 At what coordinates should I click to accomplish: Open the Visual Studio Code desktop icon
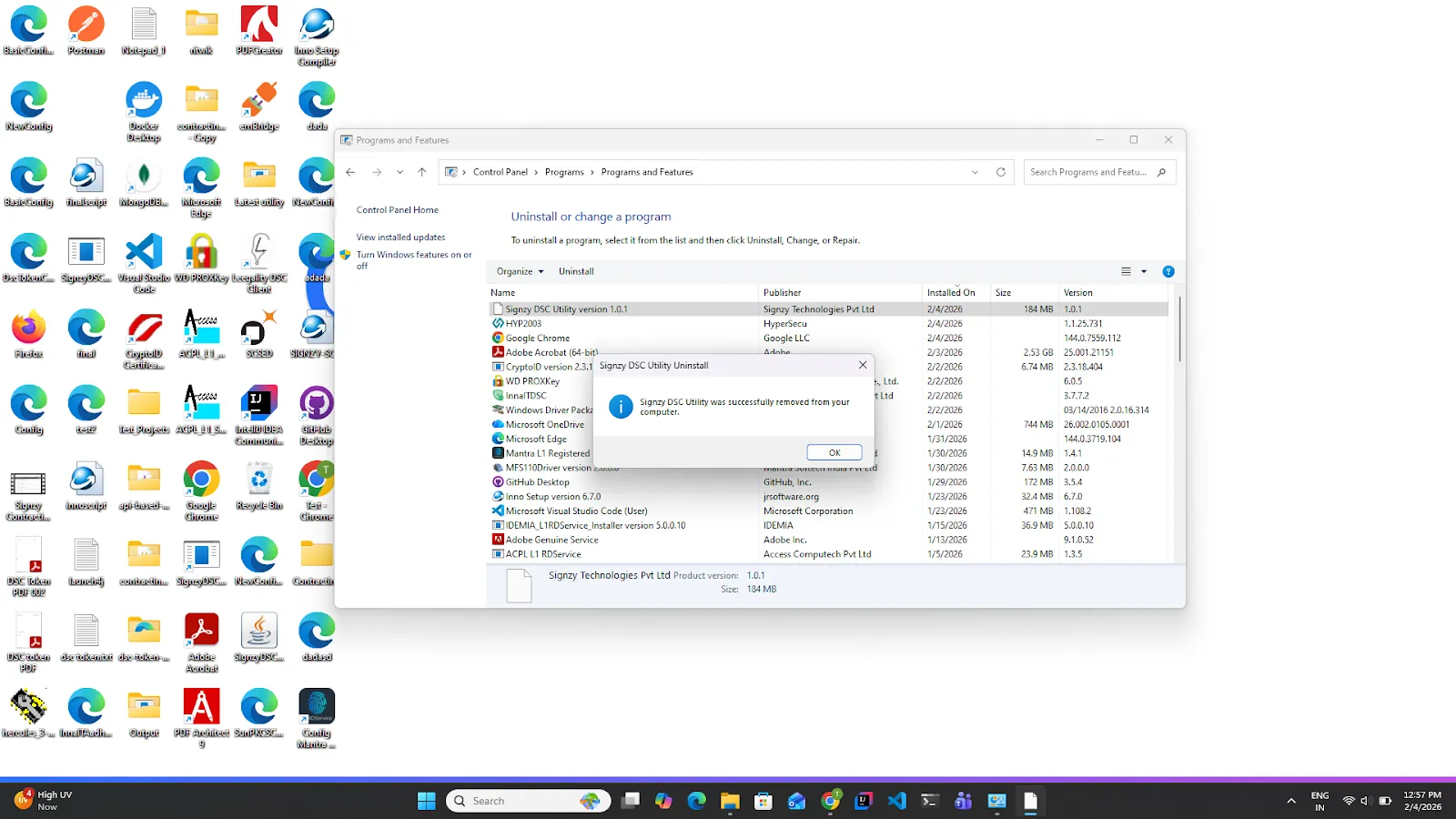coord(144,263)
